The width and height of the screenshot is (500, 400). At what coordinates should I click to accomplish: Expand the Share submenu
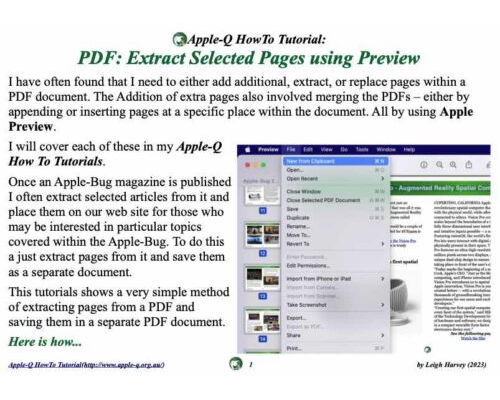pos(336,335)
